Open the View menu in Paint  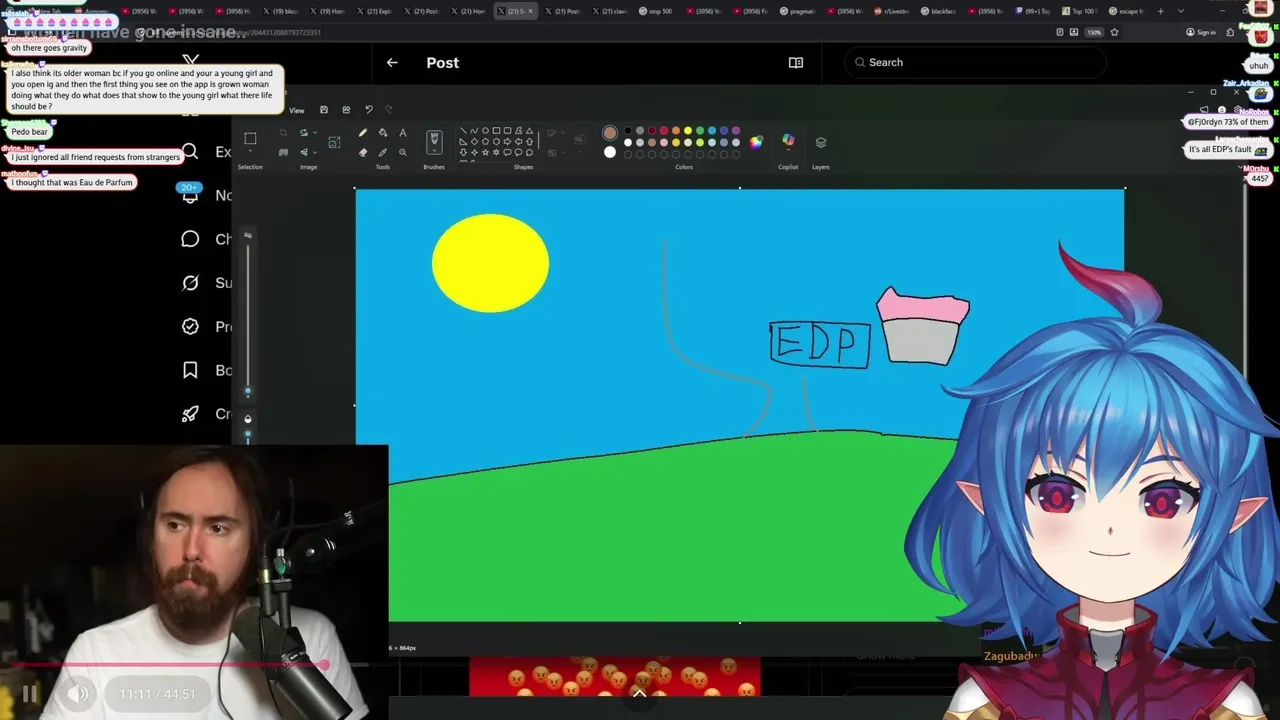pos(297,110)
